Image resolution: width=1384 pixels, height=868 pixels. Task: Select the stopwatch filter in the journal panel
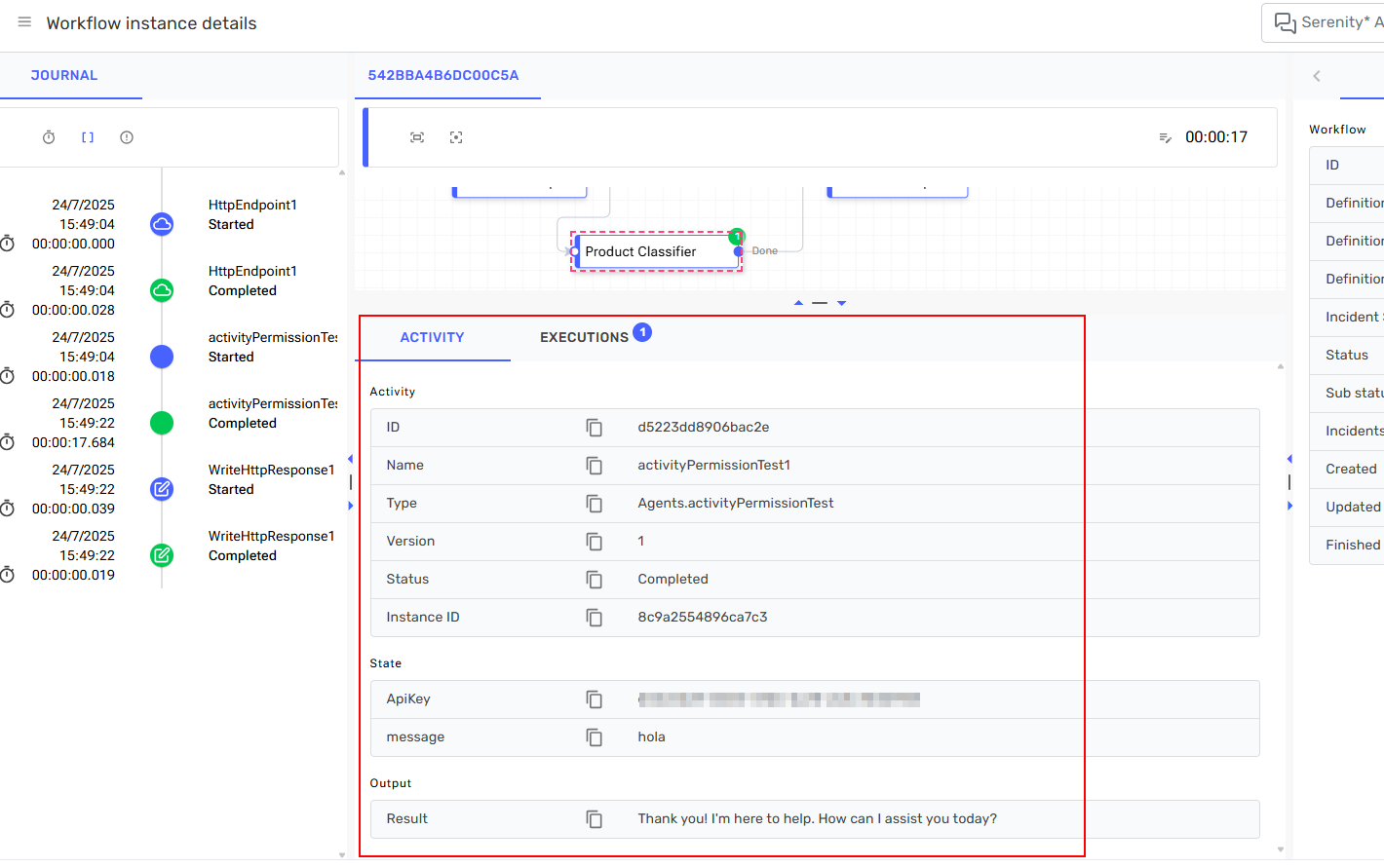coord(49,136)
